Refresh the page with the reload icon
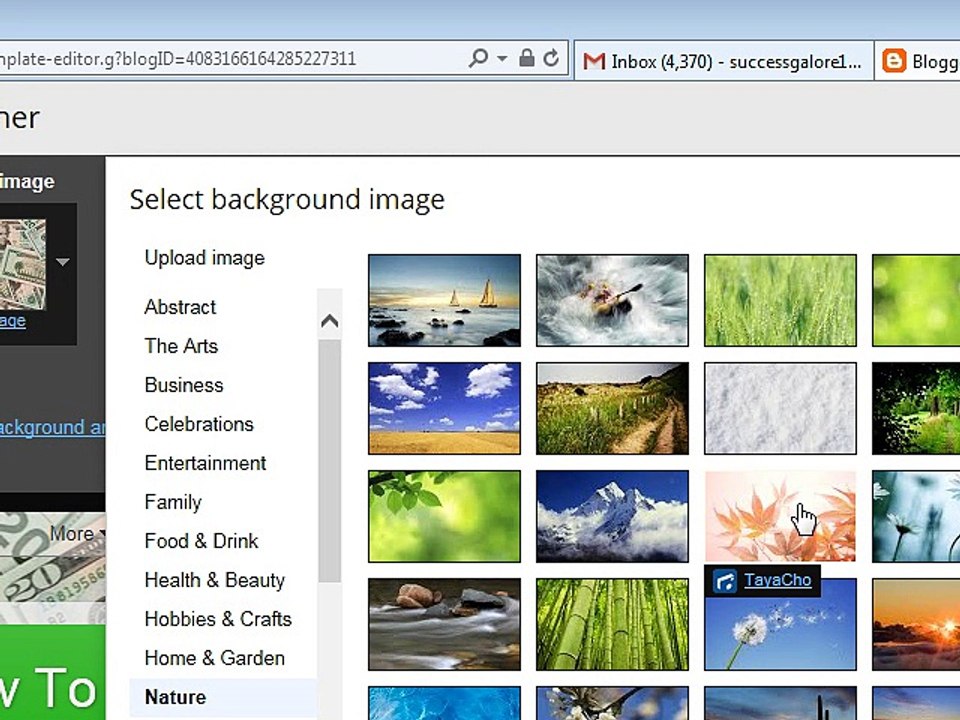 click(x=551, y=58)
